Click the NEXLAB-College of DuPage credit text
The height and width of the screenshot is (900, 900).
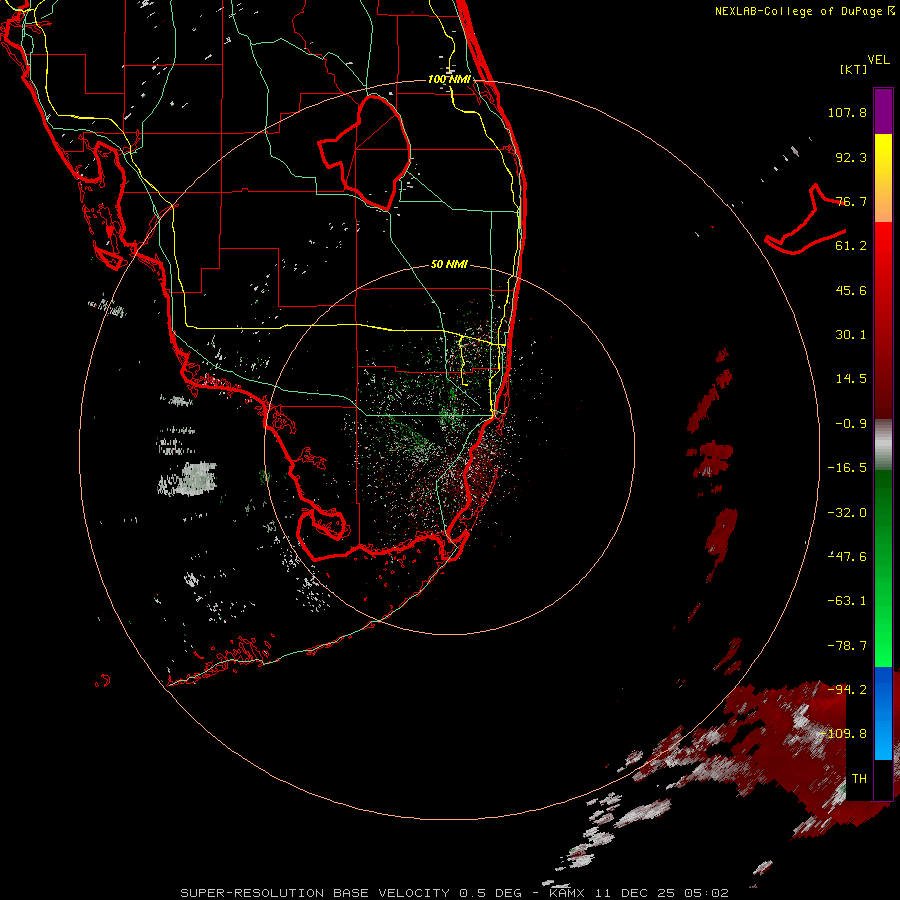pyautogui.click(x=801, y=11)
